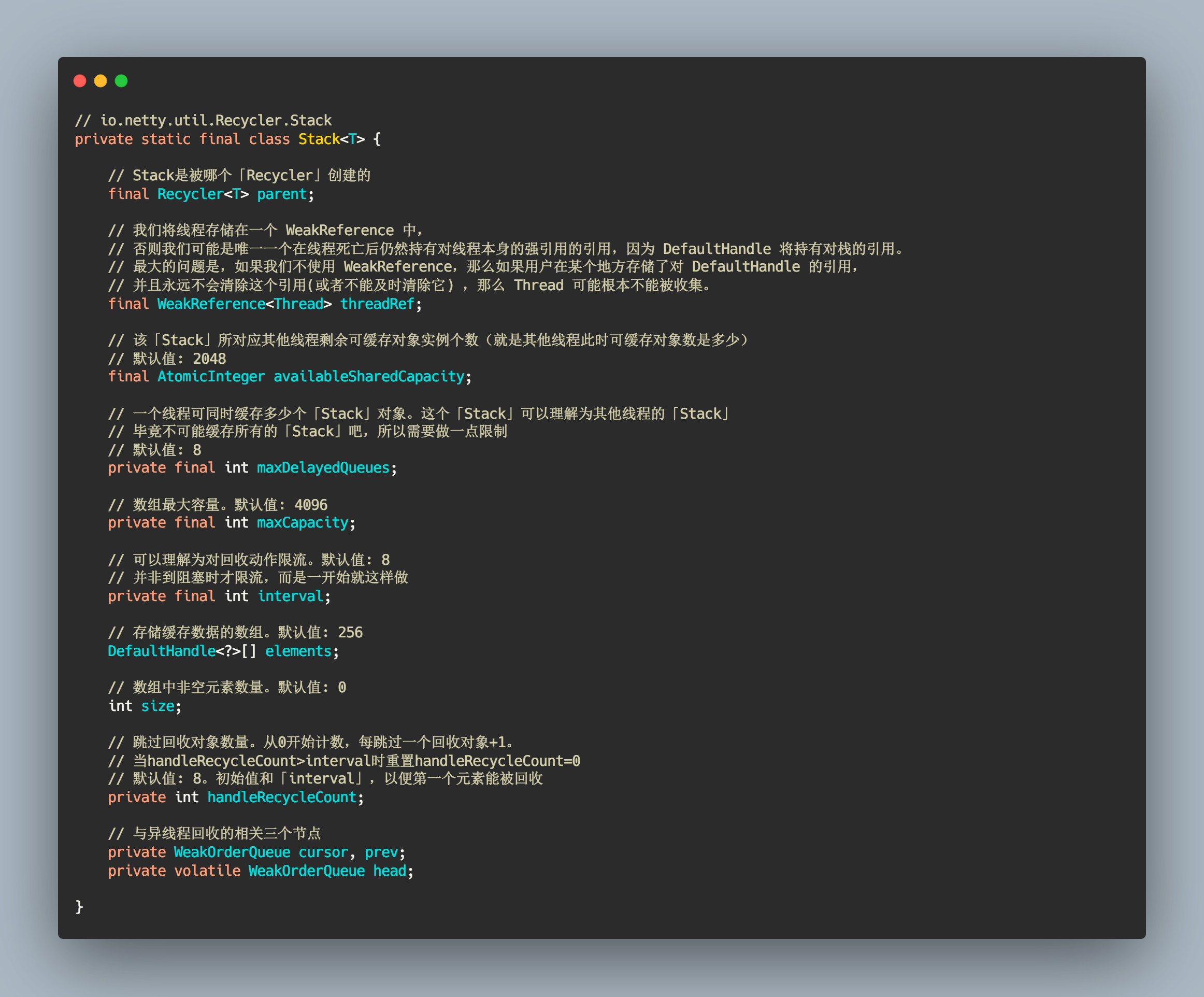The width and height of the screenshot is (1204, 997).
Task: Click the maxCapacity field name
Action: [x=302, y=523]
